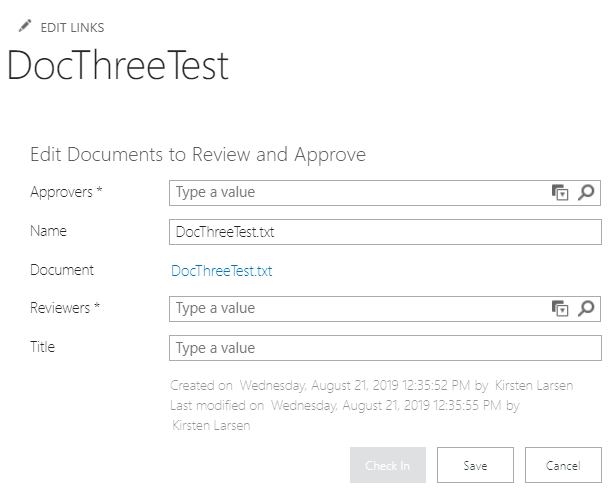614x492 pixels.
Task: Click the Reviewers search magnifier icon
Action: click(587, 309)
